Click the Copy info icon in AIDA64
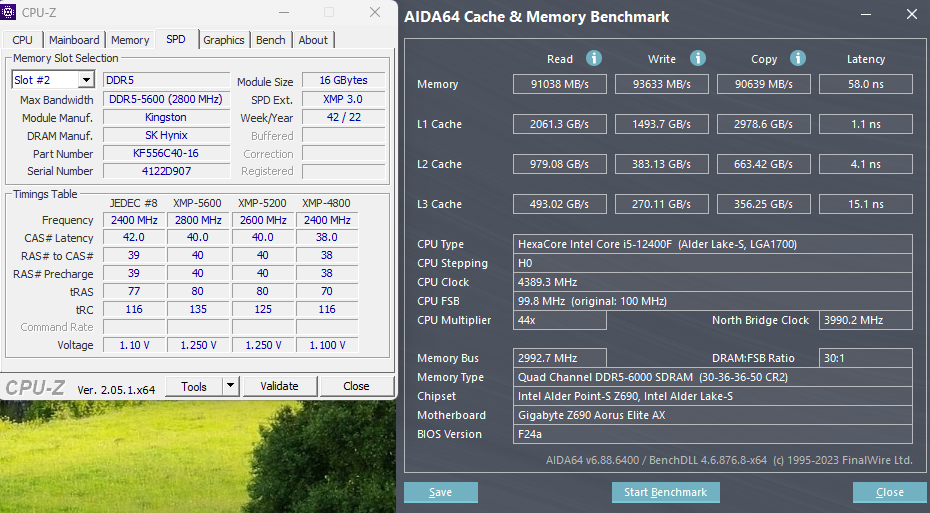The height and width of the screenshot is (513, 930). pos(798,58)
